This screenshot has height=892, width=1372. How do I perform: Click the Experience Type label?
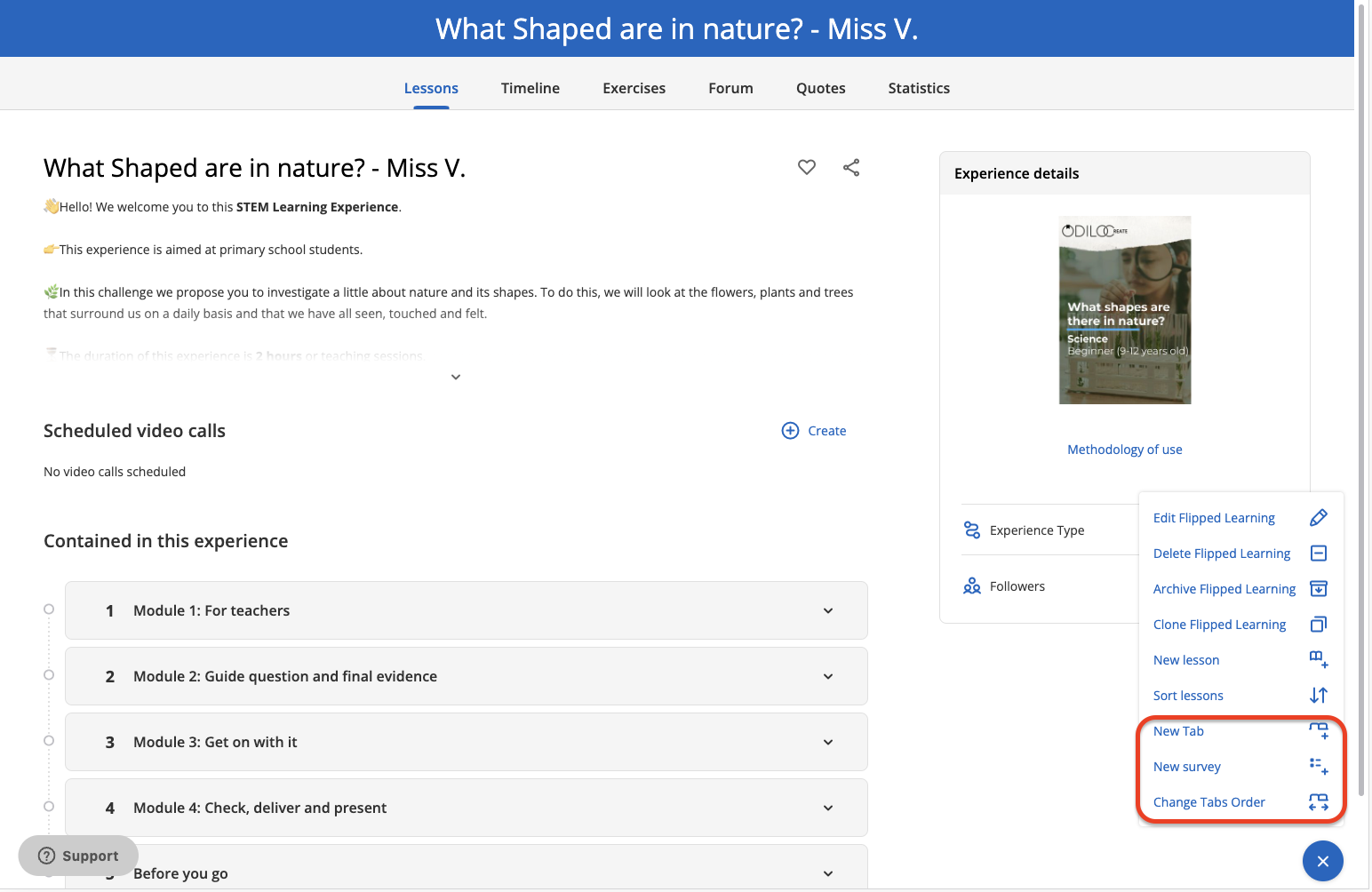point(1037,530)
